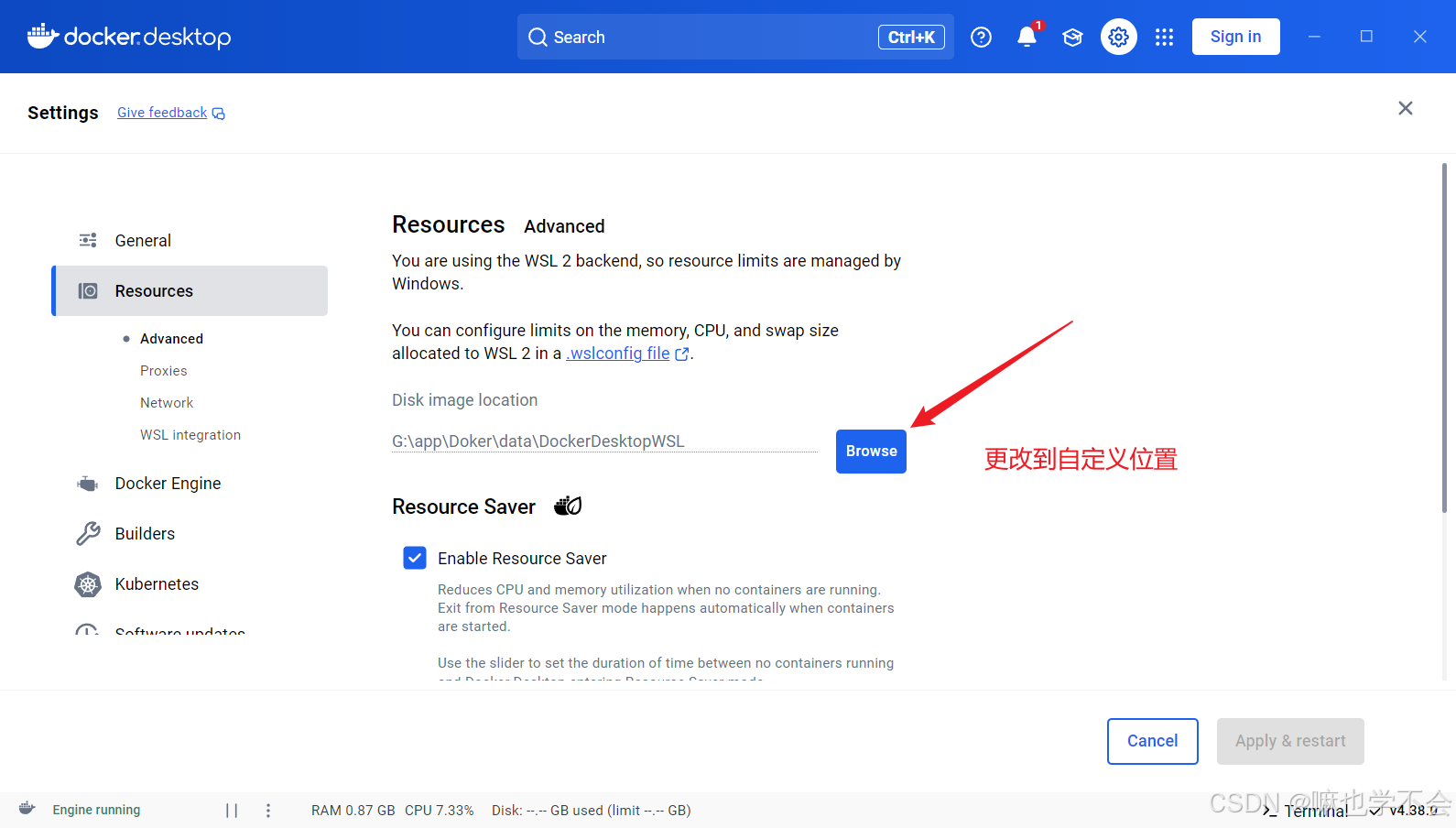Click the Disk image location label
Screen dimensions: 1456x828
[464, 400]
